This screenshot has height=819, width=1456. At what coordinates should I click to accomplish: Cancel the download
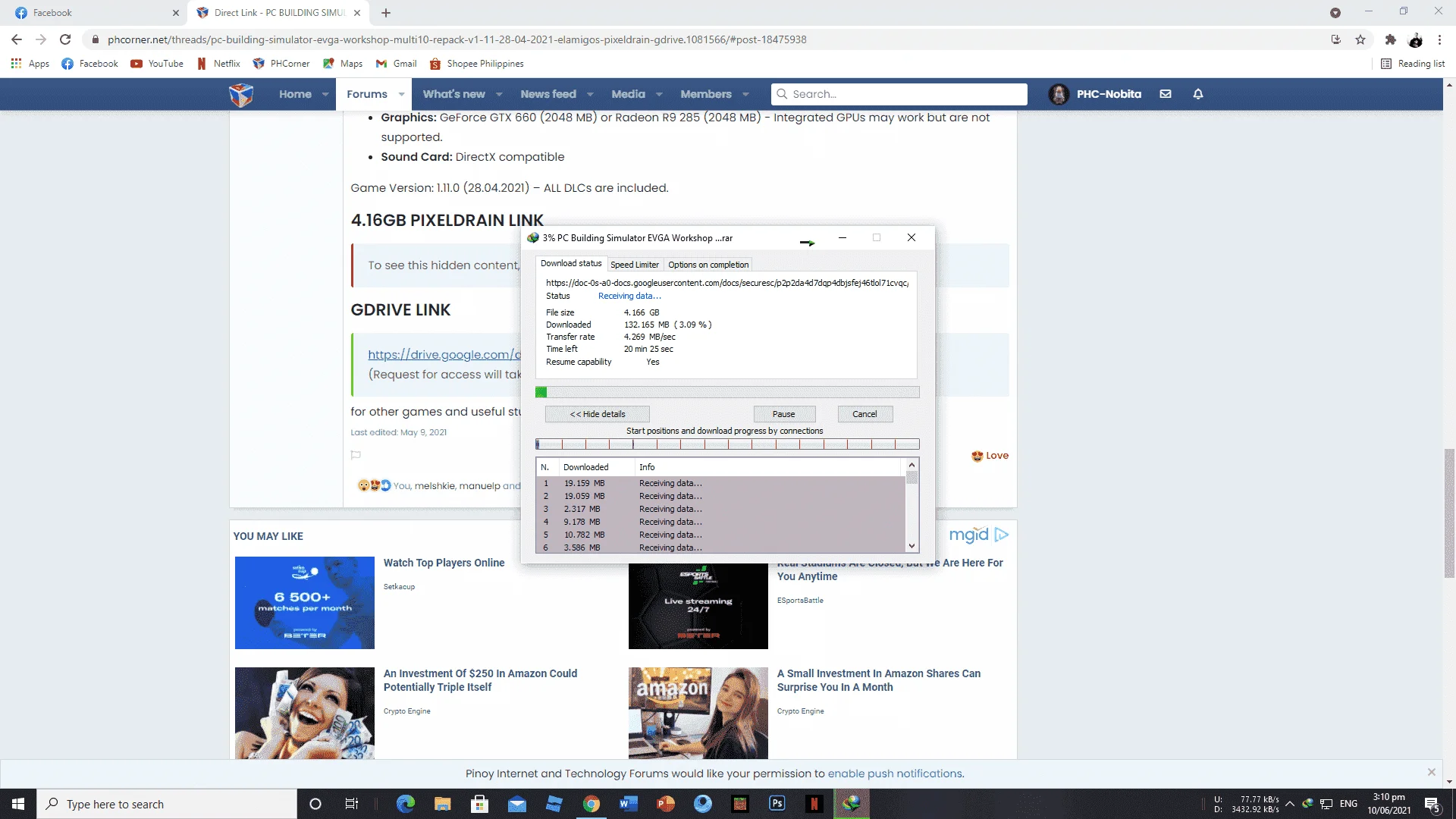[x=864, y=414]
